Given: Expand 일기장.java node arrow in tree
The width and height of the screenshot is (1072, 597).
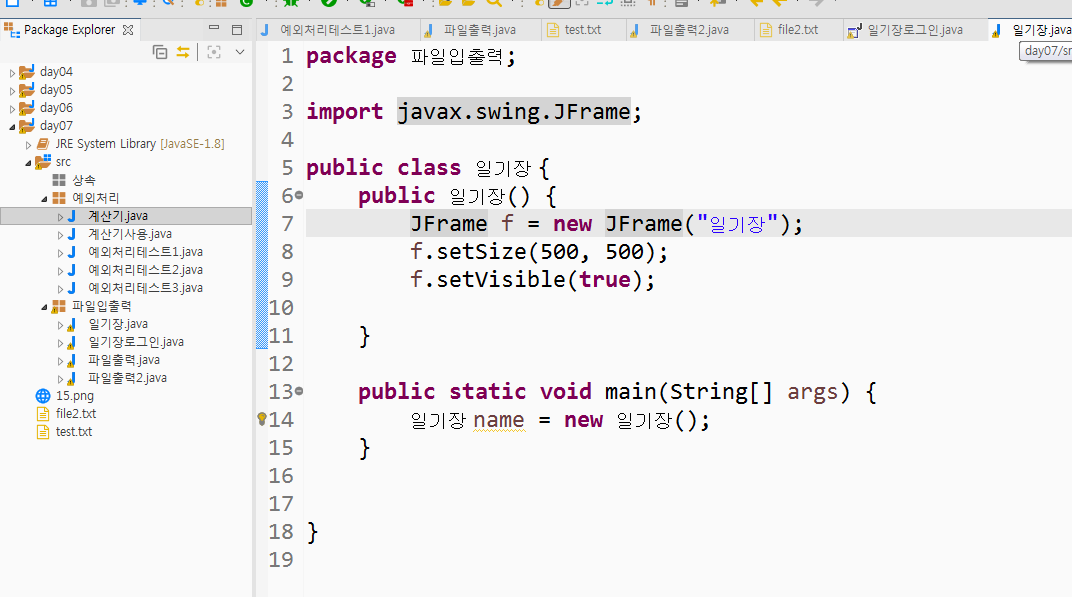Looking at the screenshot, I should coord(60,325).
